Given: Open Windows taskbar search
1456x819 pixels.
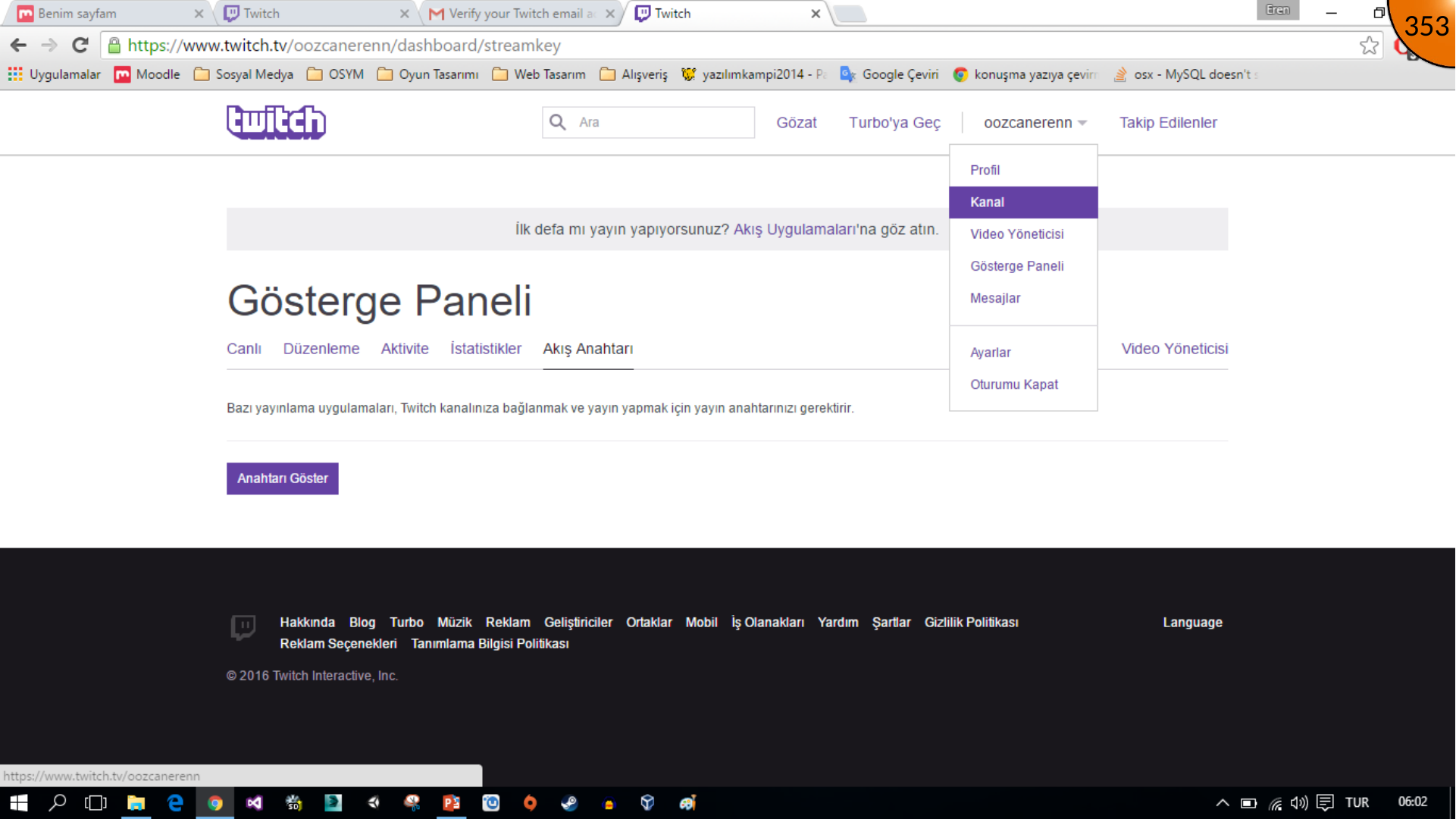Looking at the screenshot, I should (58, 803).
